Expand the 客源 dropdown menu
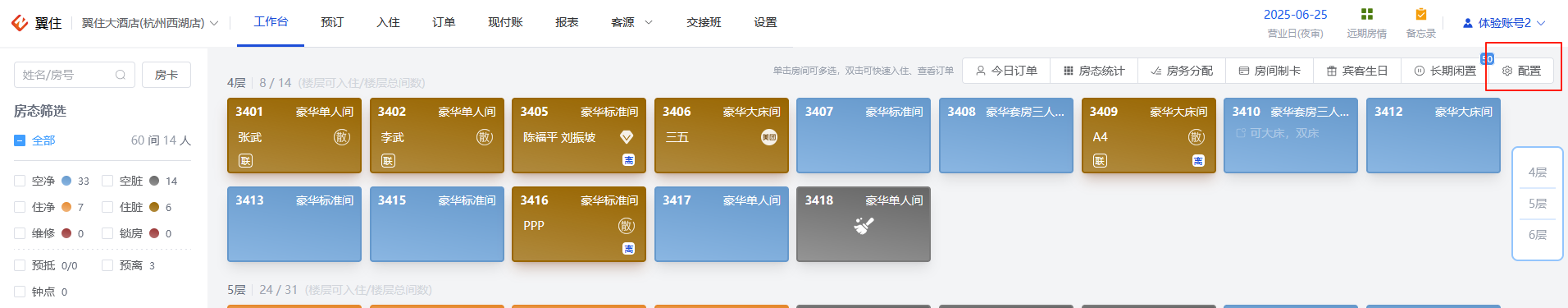The width and height of the screenshot is (1568, 308). [631, 22]
